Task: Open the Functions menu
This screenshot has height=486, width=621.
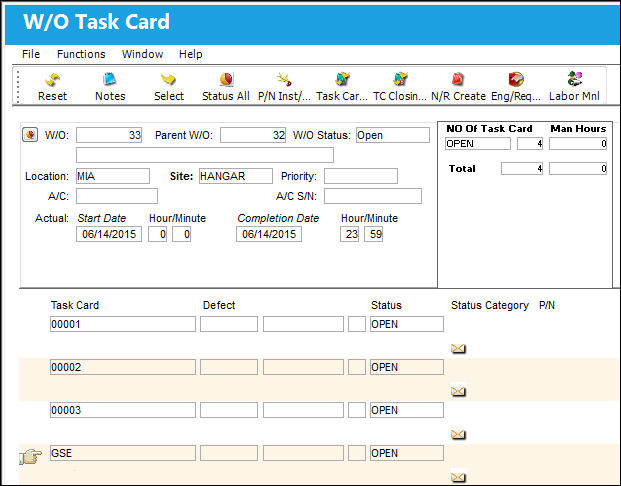Action: (81, 54)
